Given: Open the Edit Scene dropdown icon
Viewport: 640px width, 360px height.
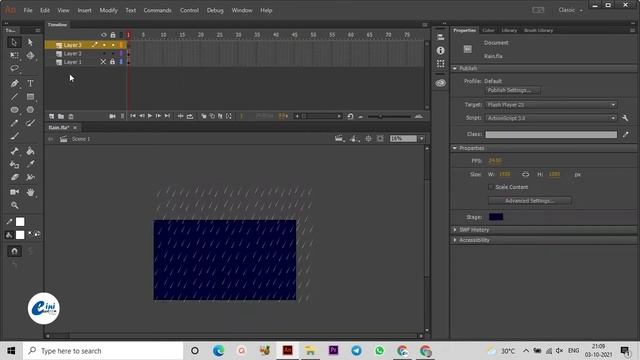Looking at the screenshot, I should click(339, 139).
